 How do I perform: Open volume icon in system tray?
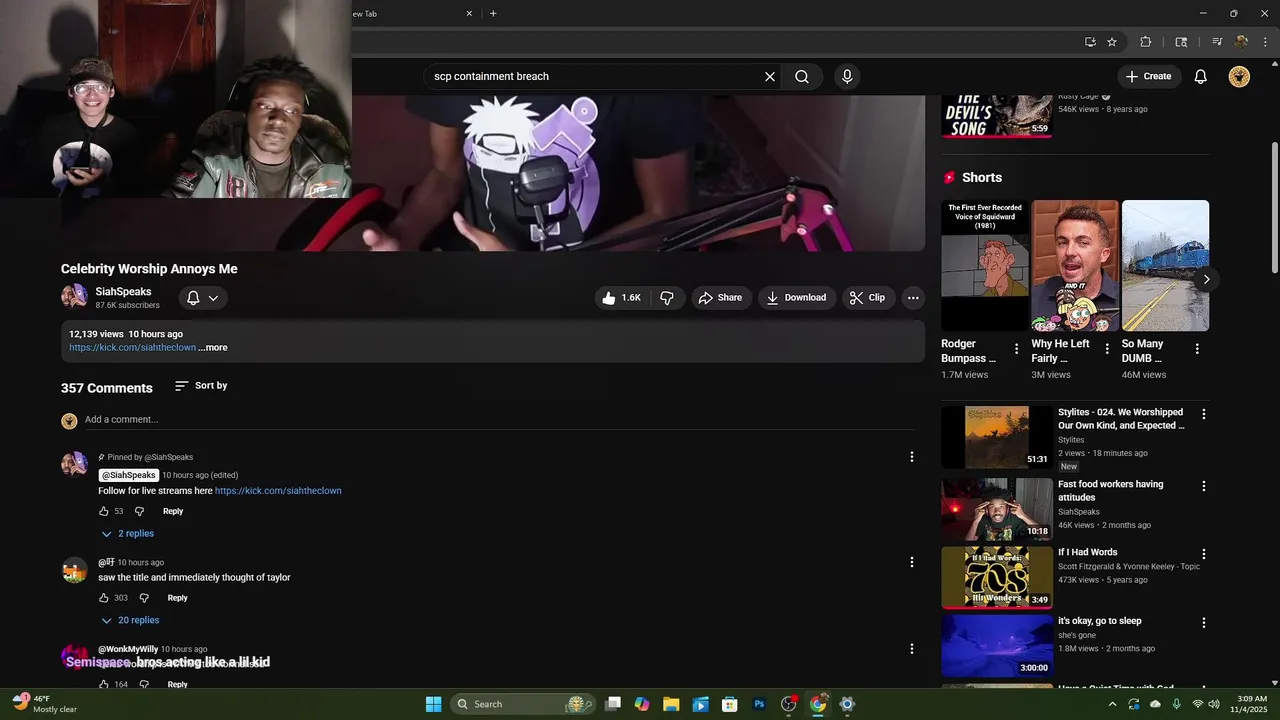pos(1214,704)
